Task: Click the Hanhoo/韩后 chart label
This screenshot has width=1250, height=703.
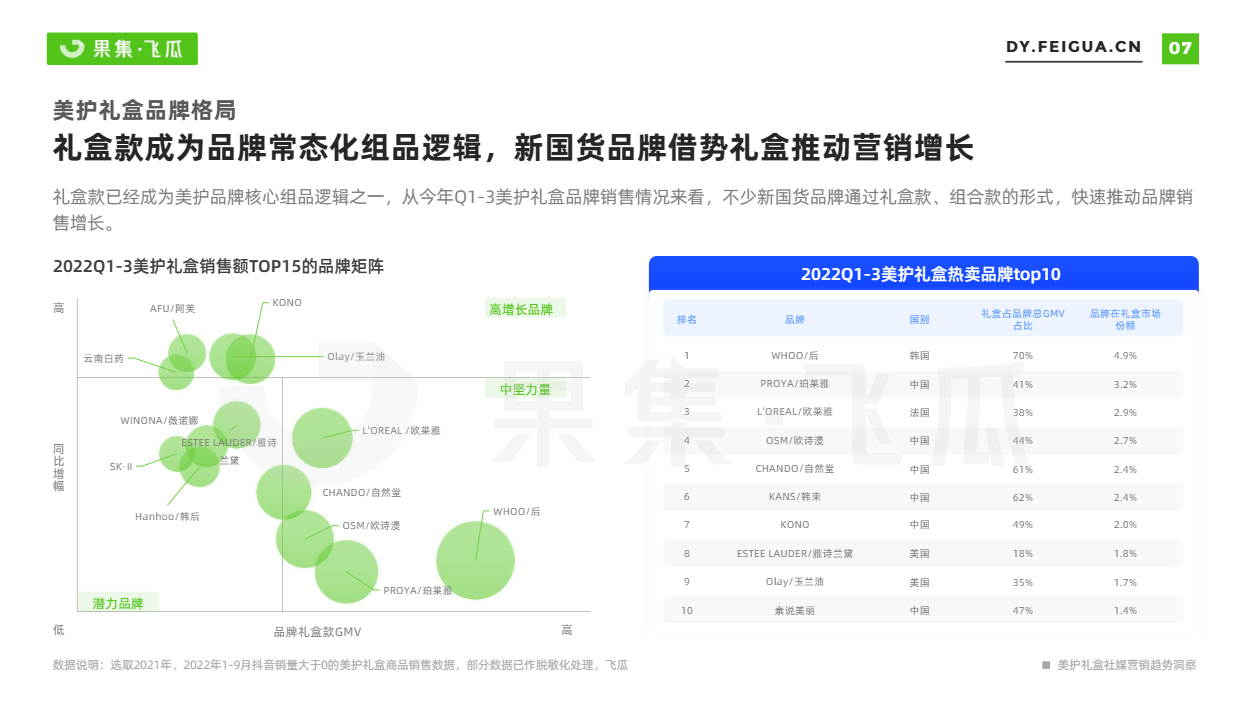Action: (x=167, y=517)
